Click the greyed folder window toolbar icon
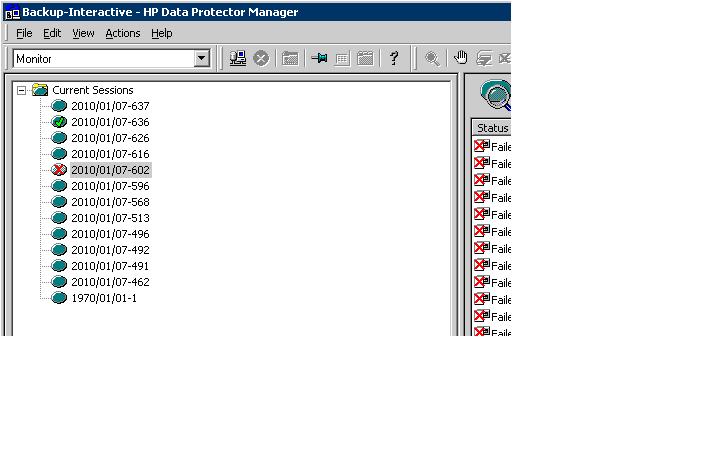The image size is (720, 450). pos(290,59)
